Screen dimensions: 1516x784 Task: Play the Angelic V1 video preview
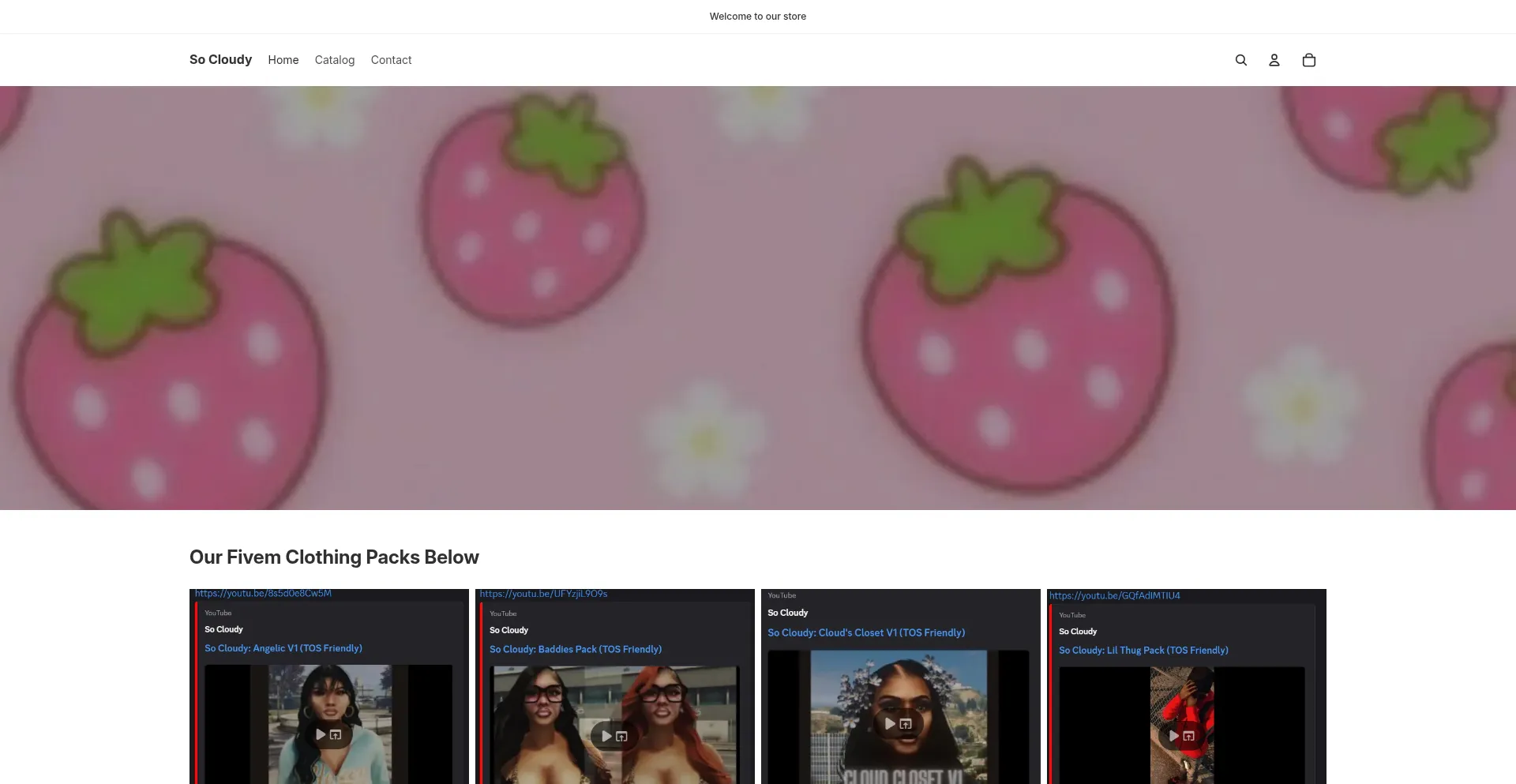[x=321, y=734]
